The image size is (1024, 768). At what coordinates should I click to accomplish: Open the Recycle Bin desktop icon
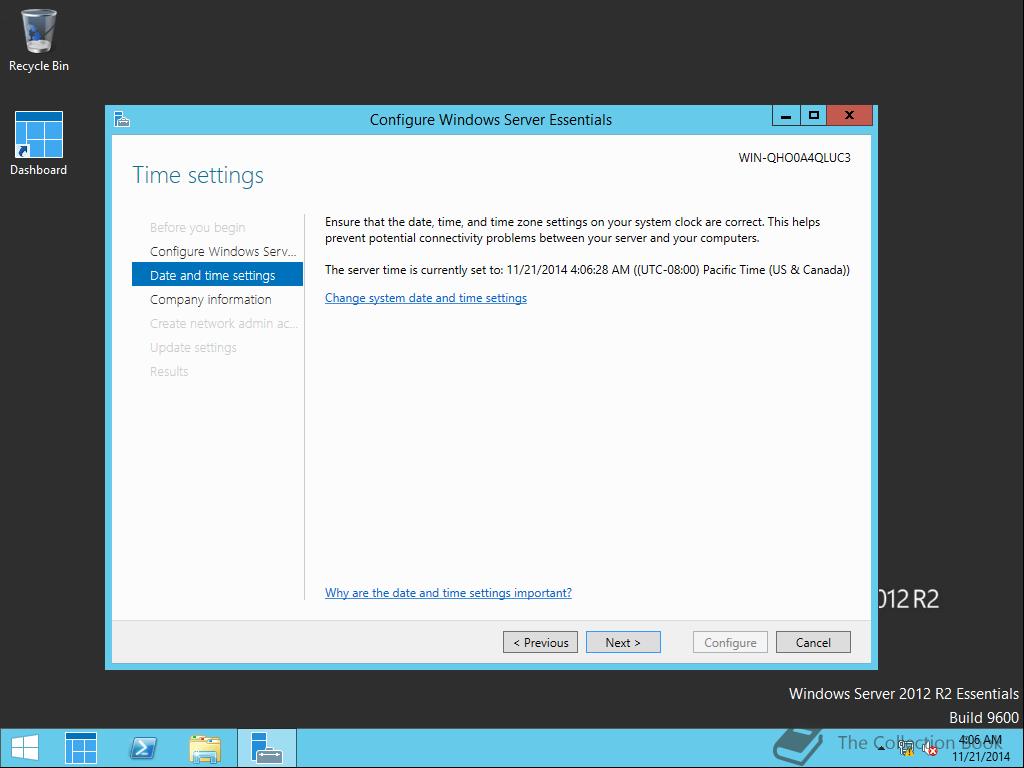38,39
